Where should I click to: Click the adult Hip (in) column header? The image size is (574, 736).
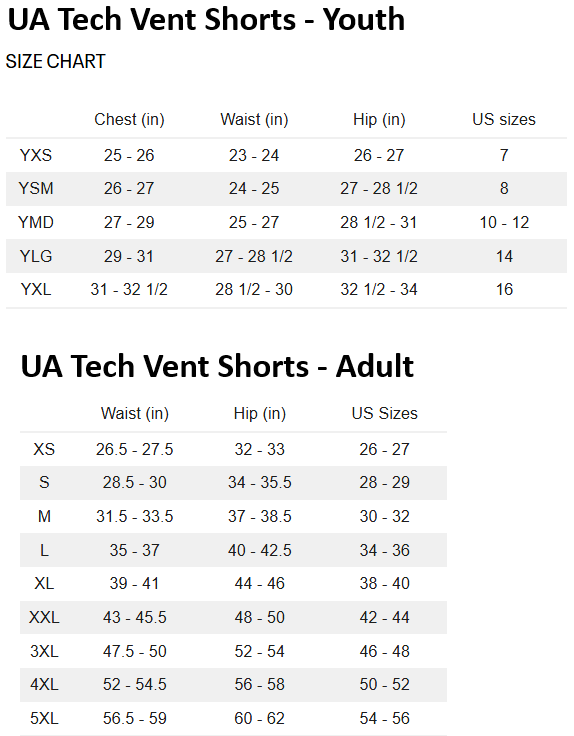click(260, 414)
